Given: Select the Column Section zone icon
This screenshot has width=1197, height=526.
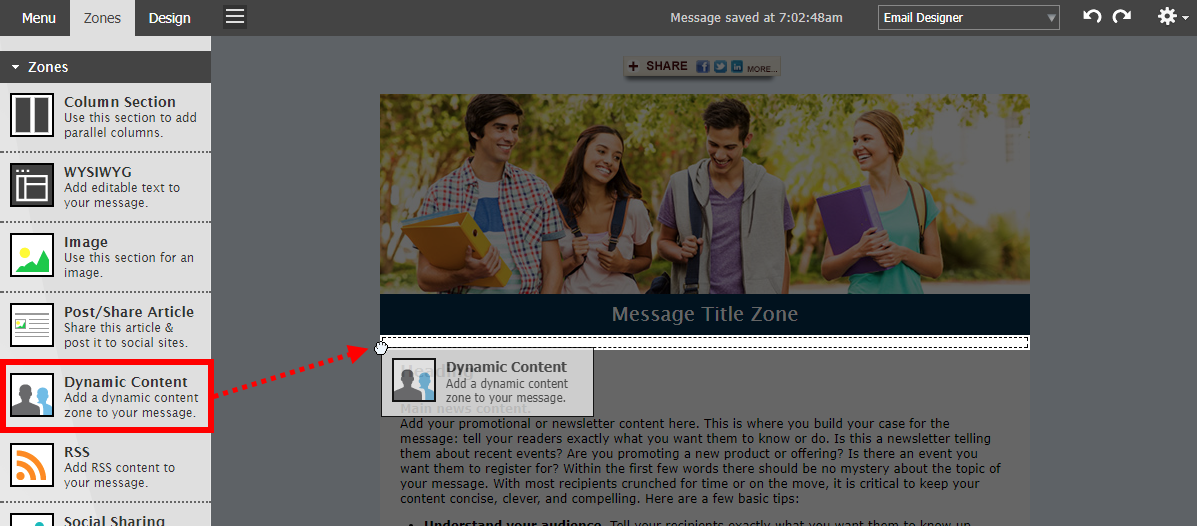Looking at the screenshot, I should (32, 115).
